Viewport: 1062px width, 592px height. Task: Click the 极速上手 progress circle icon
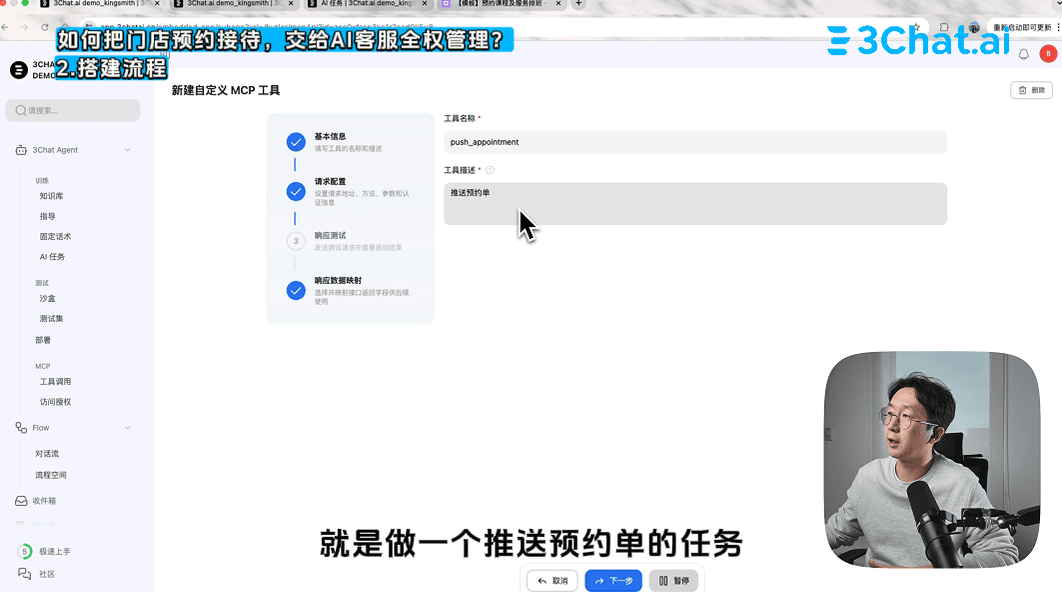click(25, 551)
